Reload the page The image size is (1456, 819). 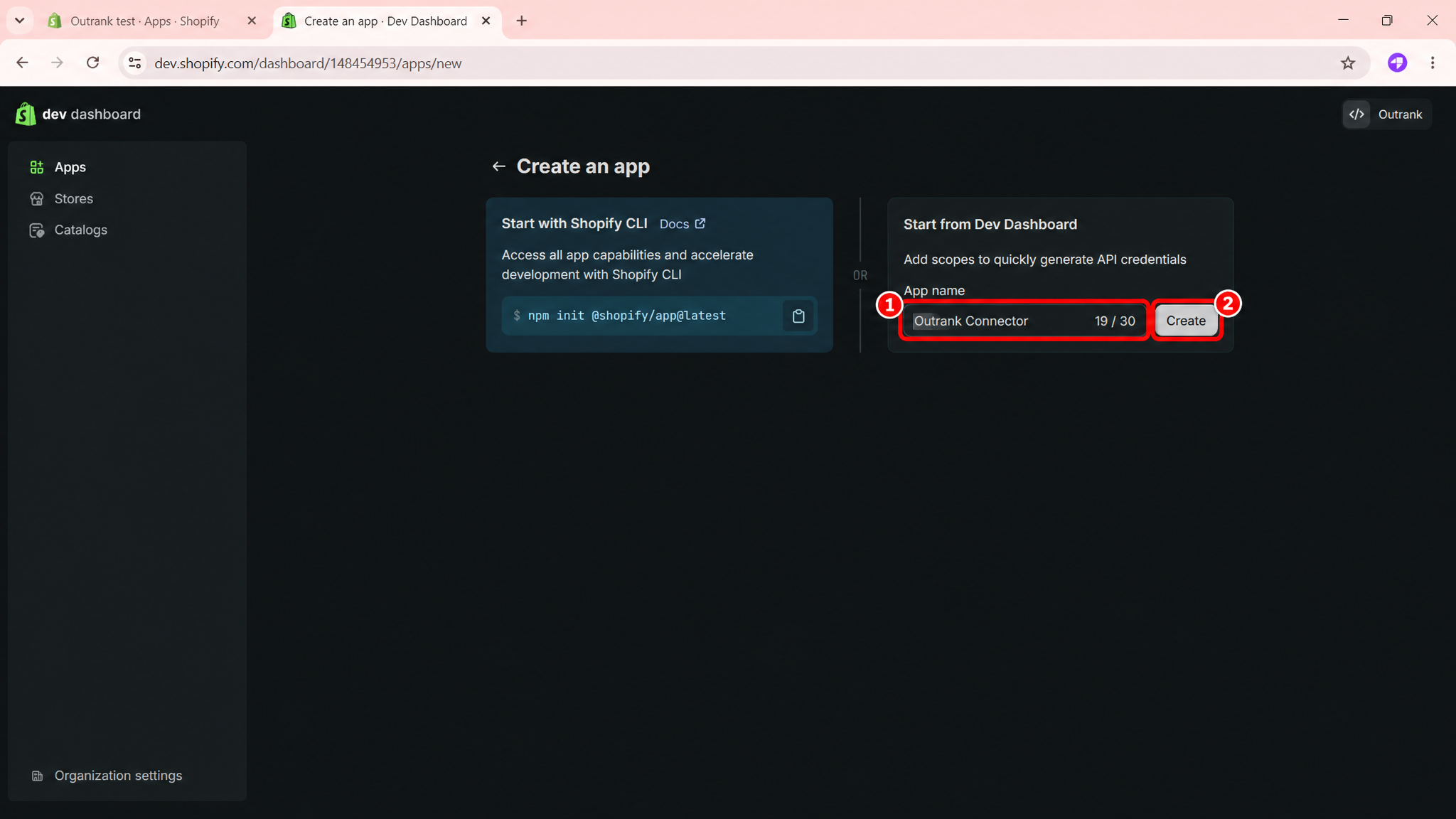(x=92, y=63)
